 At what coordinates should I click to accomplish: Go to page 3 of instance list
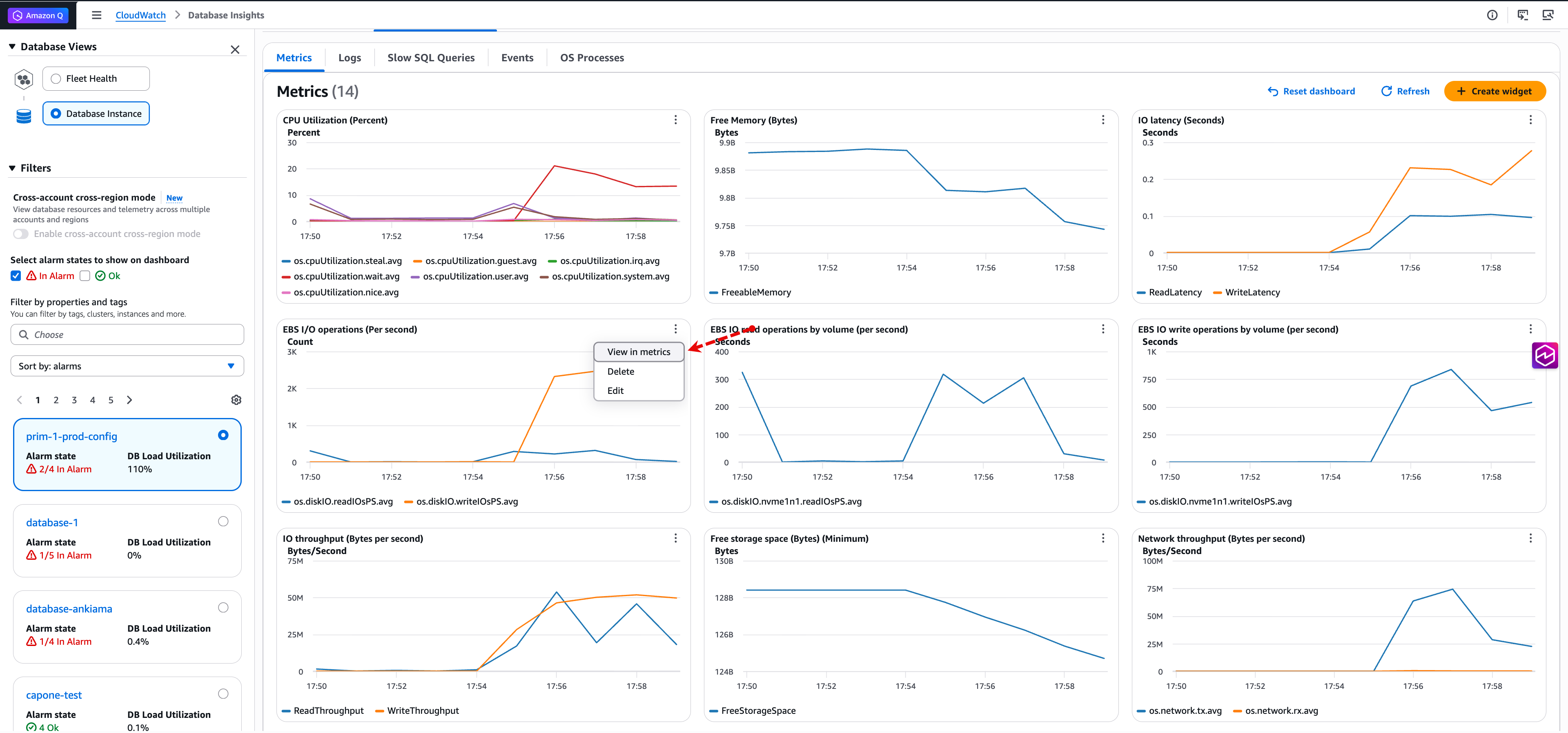click(x=74, y=400)
